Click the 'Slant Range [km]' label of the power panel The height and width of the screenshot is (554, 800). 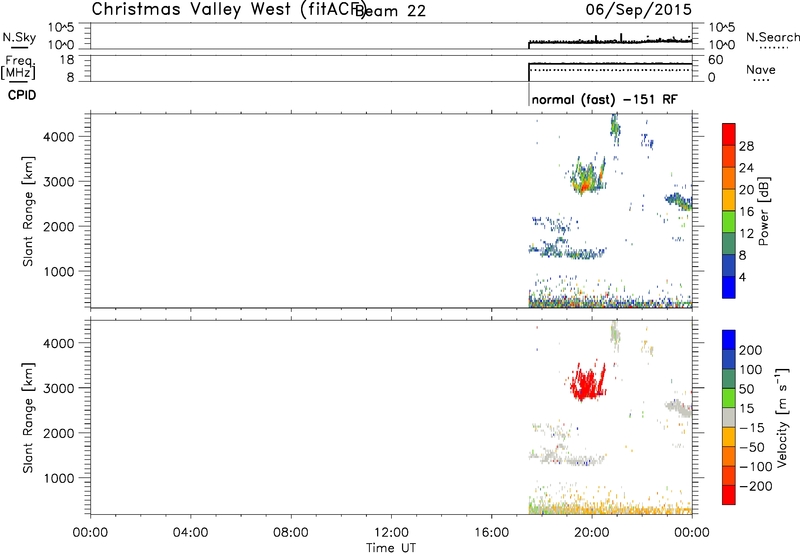point(28,211)
